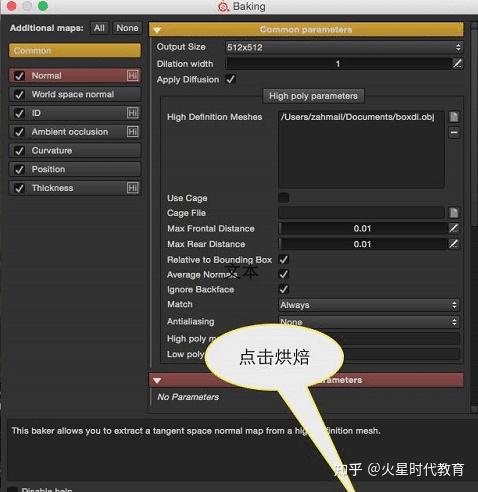The width and height of the screenshot is (478, 492).
Task: Open the Output Size 512x512 dropdown
Action: point(344,47)
